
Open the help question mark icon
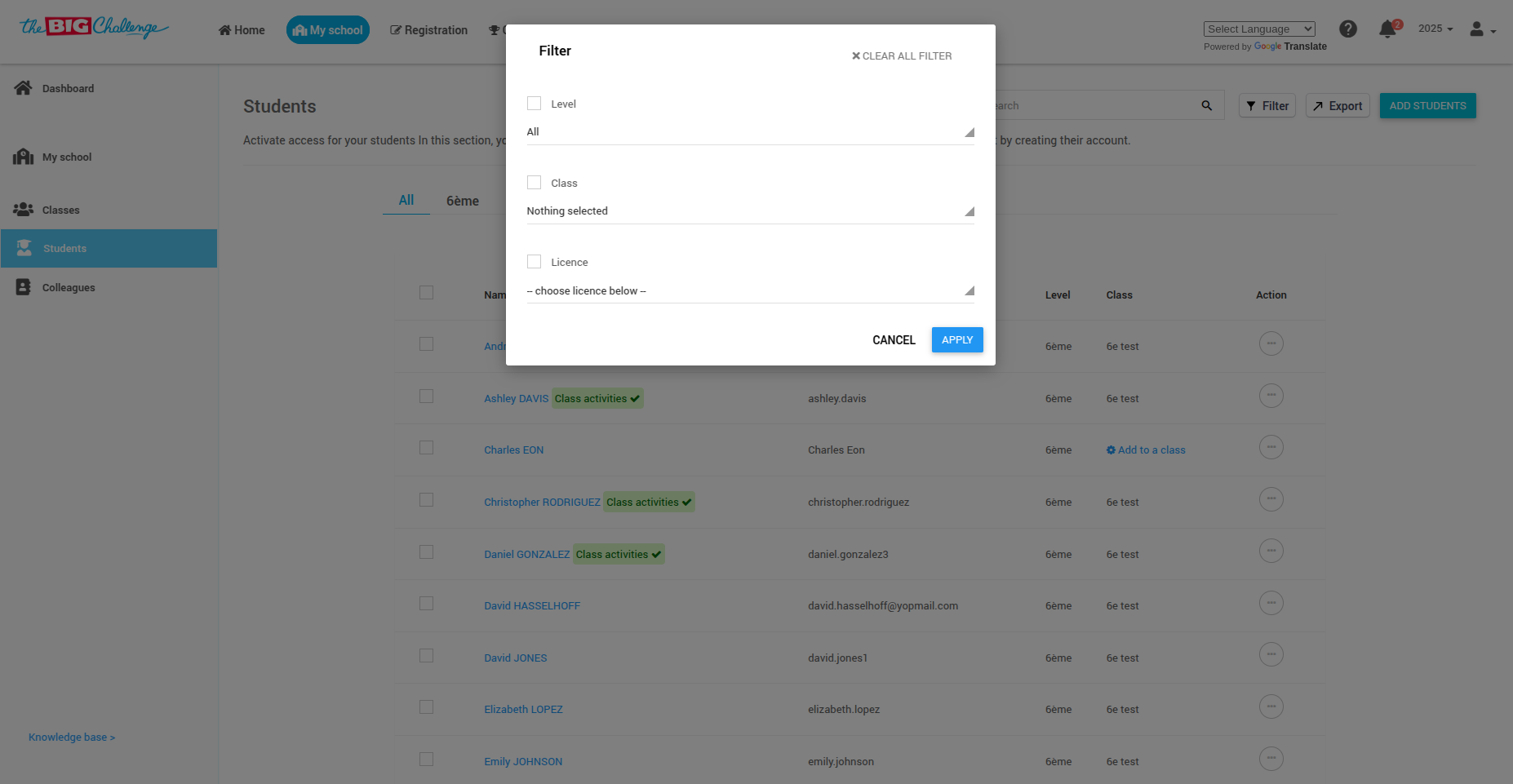[1348, 29]
